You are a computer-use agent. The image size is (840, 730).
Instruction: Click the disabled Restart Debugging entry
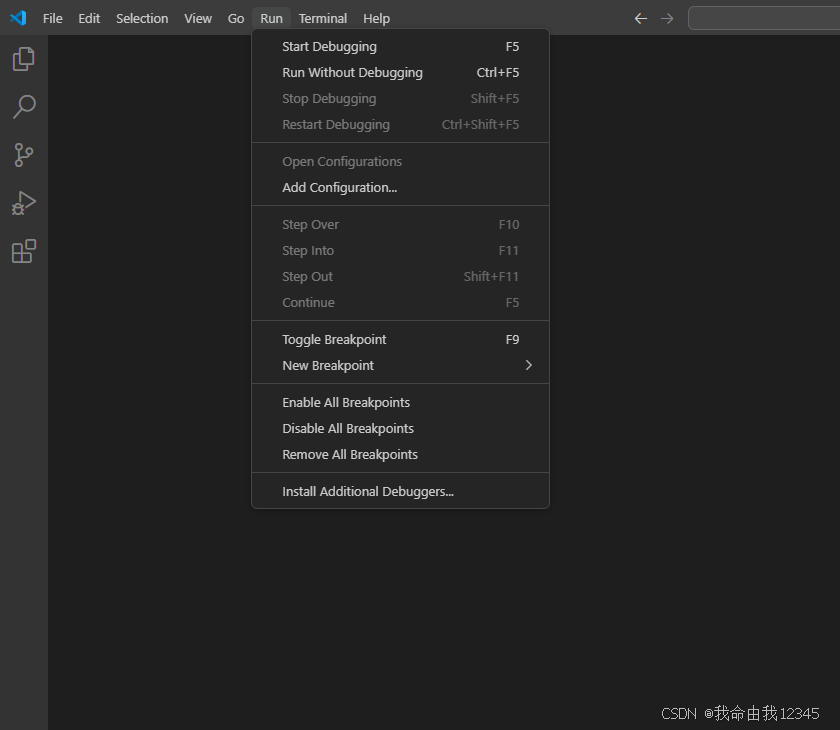400,124
